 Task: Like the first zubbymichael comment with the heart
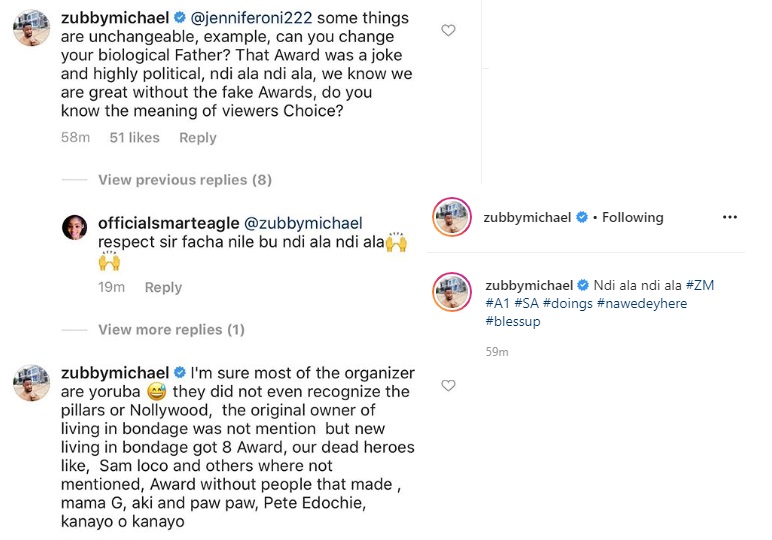point(448,31)
